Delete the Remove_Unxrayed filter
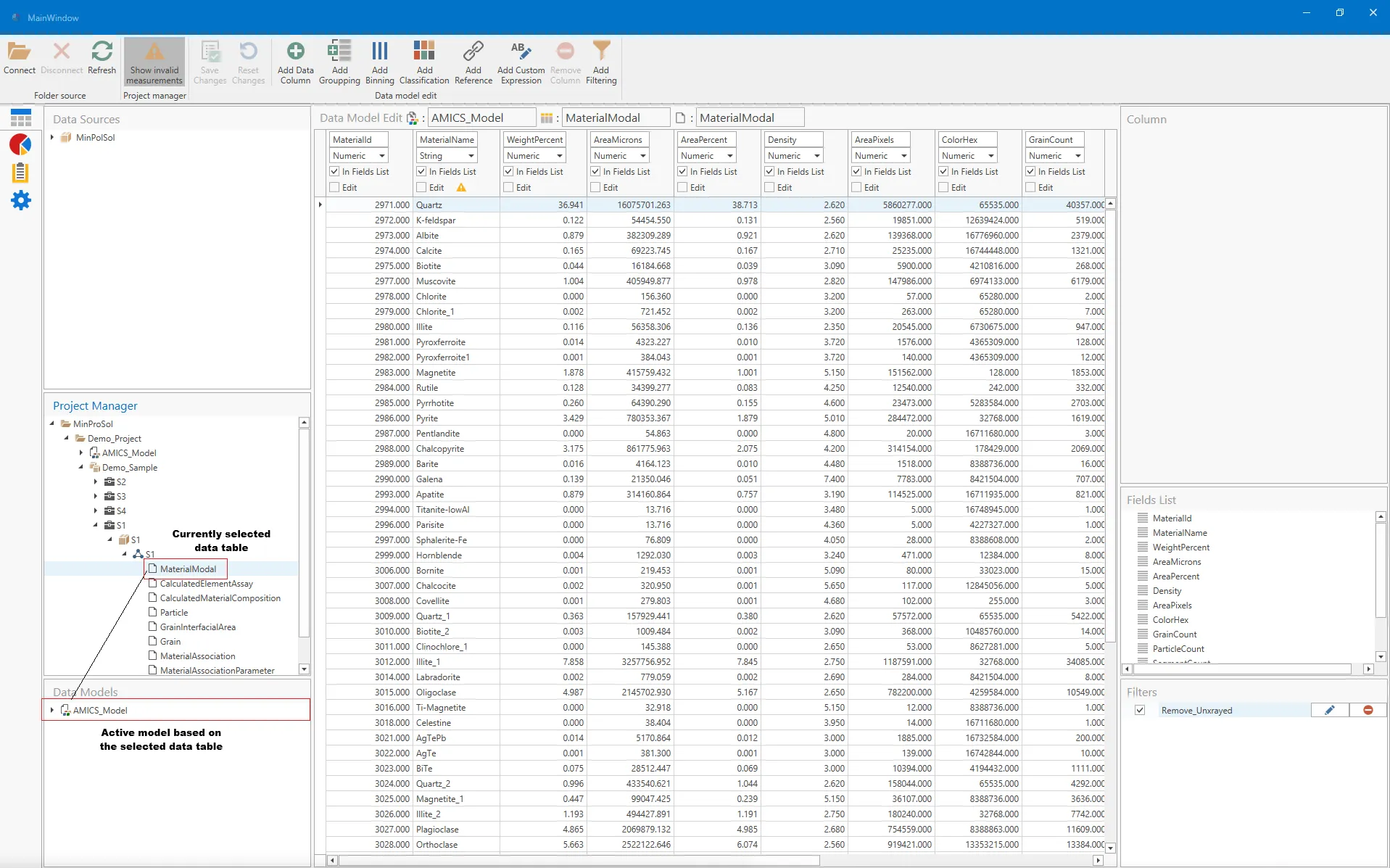The height and width of the screenshot is (868, 1390). 1368,710
